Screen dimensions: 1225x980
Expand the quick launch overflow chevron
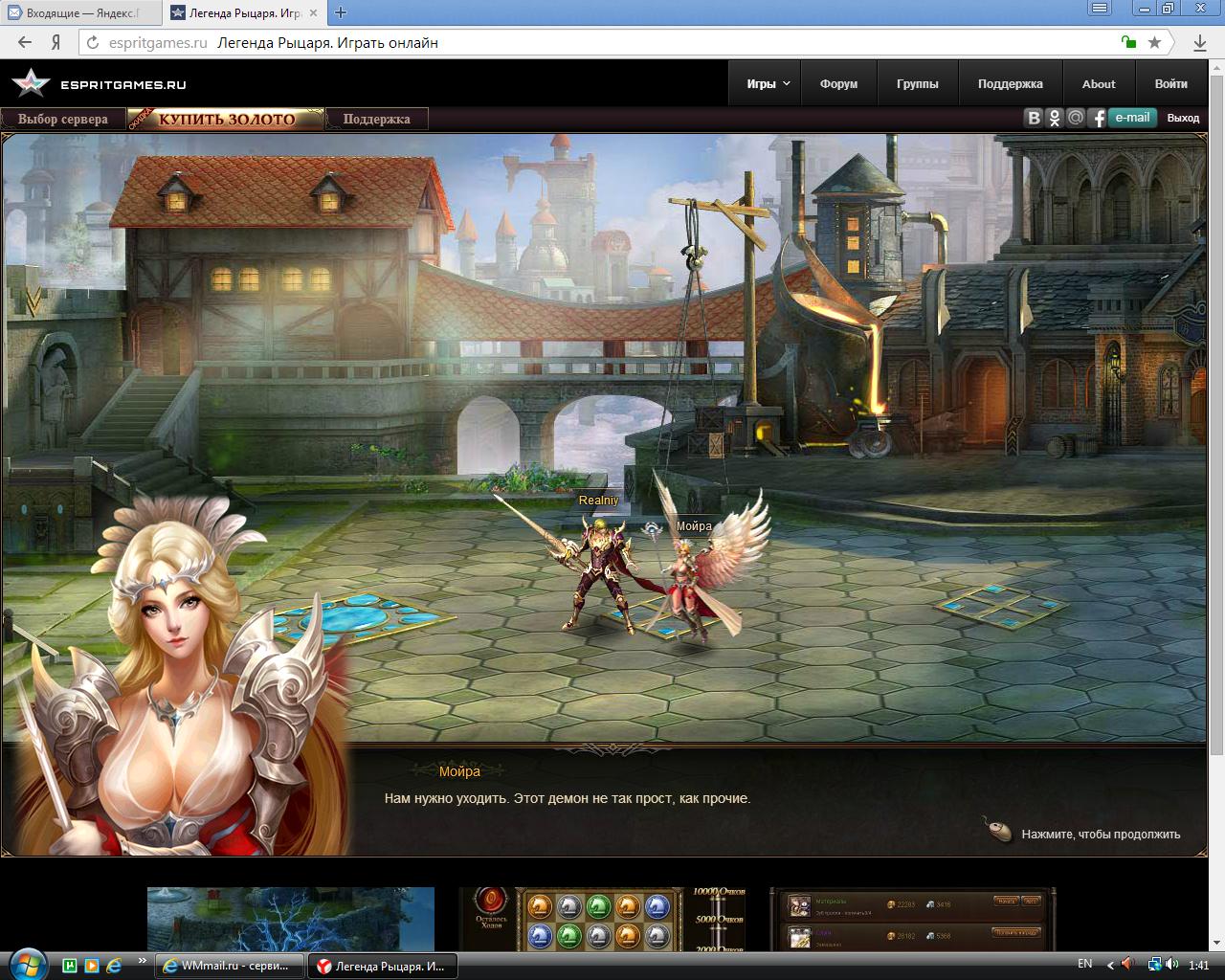click(x=143, y=960)
